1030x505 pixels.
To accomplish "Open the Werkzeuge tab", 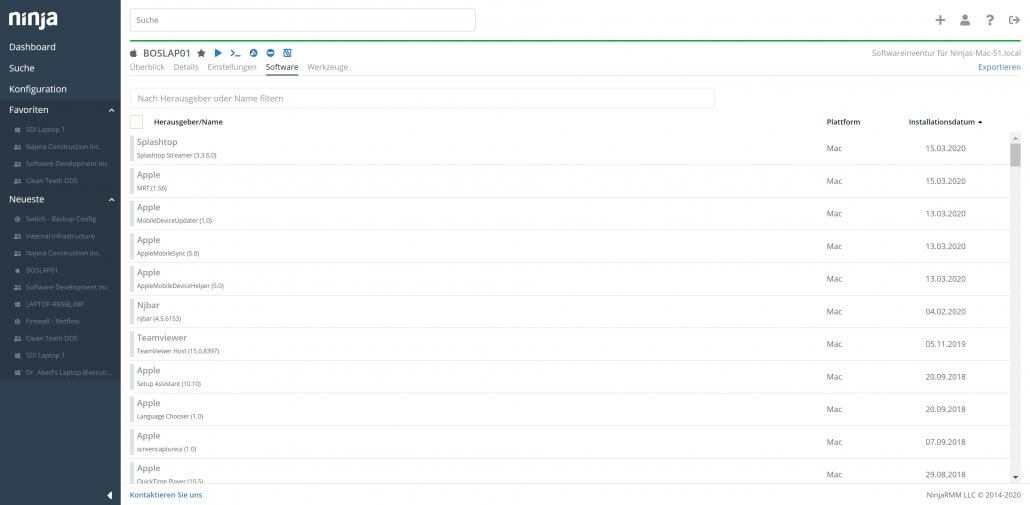I will [x=328, y=67].
